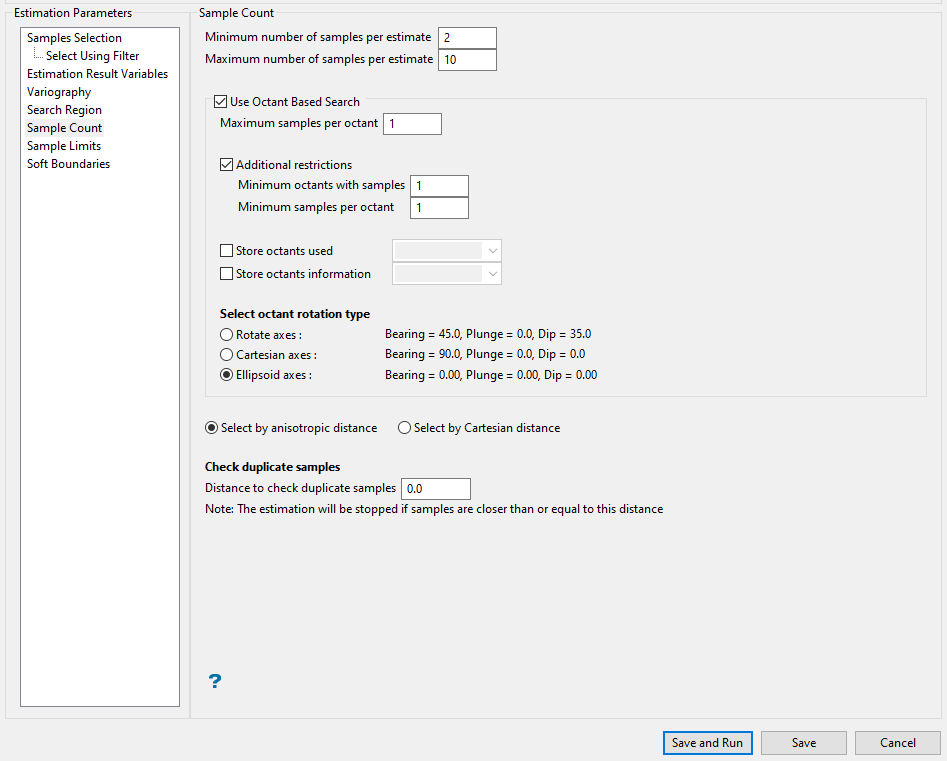
Task: Select by Cartesian distance option
Action: [x=405, y=428]
